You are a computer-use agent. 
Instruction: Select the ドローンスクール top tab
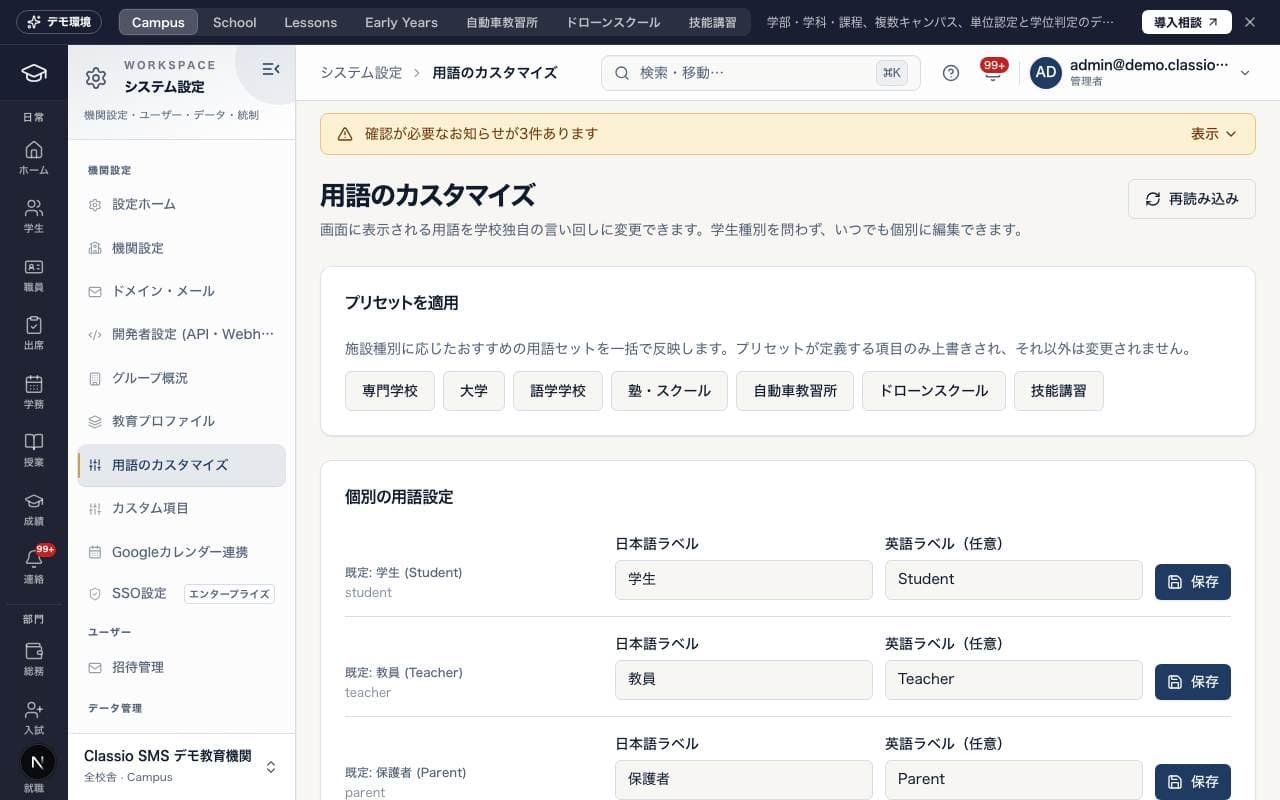pos(613,22)
